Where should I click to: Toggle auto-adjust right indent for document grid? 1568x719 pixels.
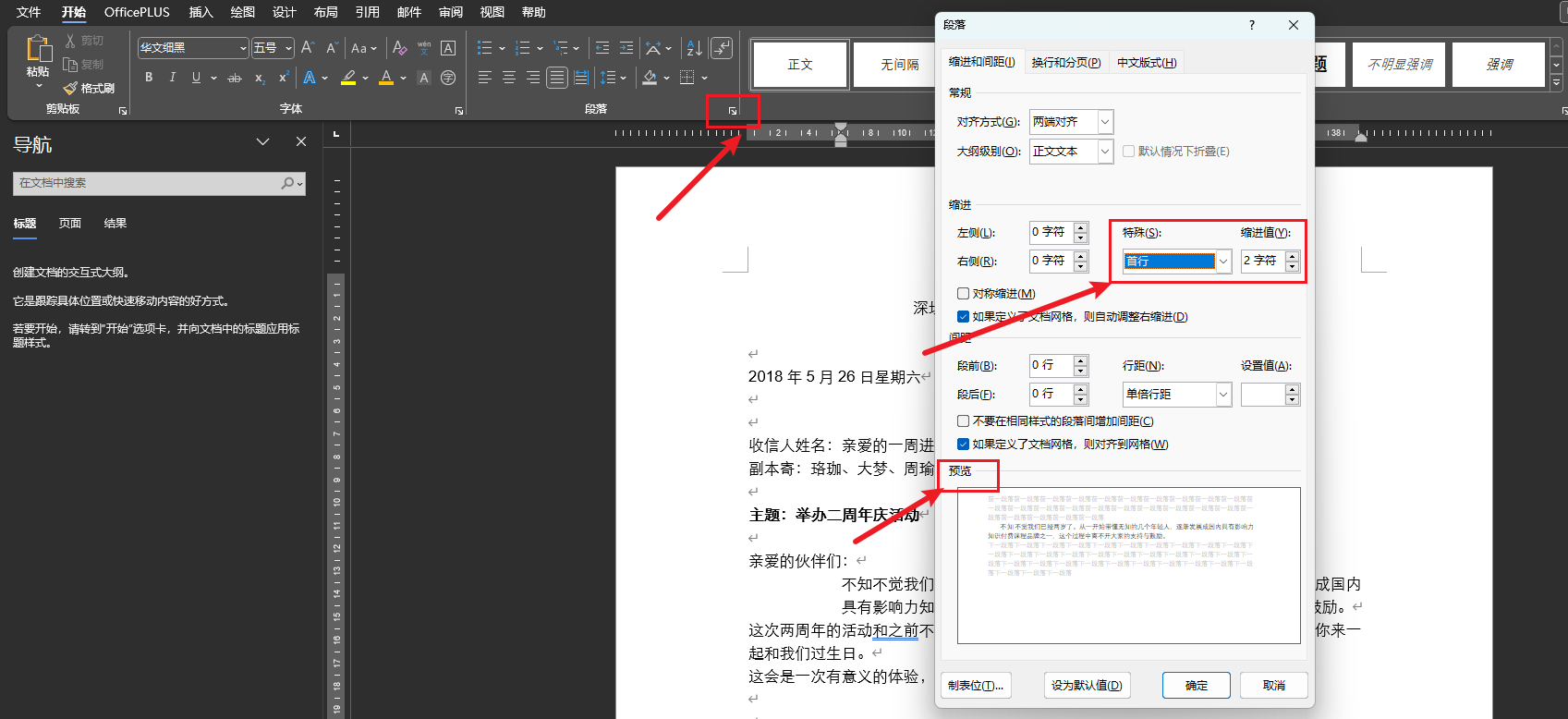tap(963, 317)
